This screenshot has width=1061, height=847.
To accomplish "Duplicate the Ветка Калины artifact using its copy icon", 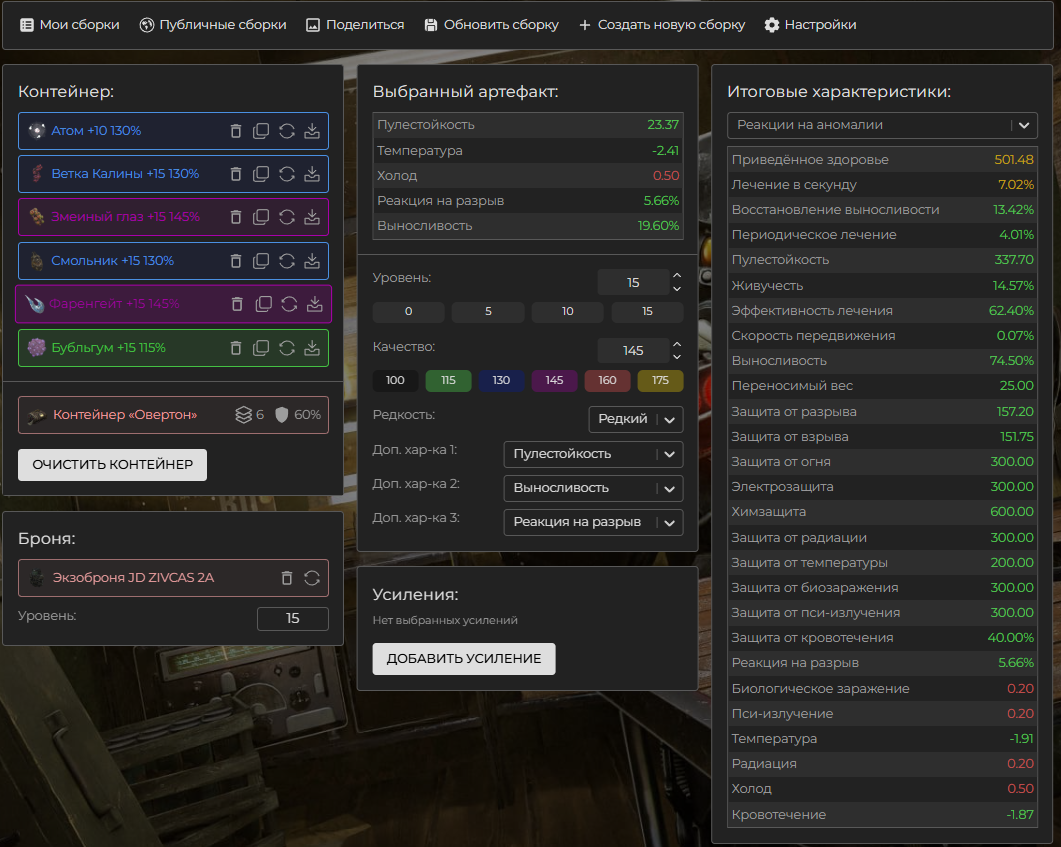I will [x=261, y=174].
